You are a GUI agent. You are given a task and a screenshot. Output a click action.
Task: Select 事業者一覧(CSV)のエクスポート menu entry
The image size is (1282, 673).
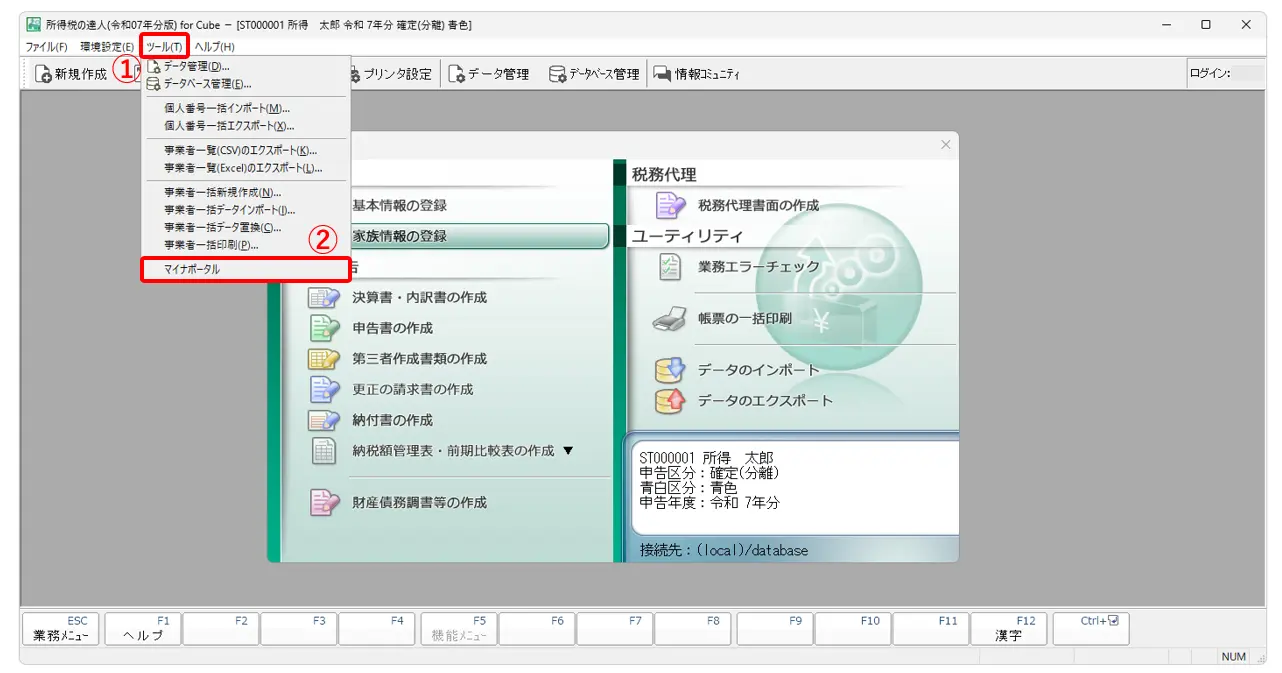coord(241,150)
